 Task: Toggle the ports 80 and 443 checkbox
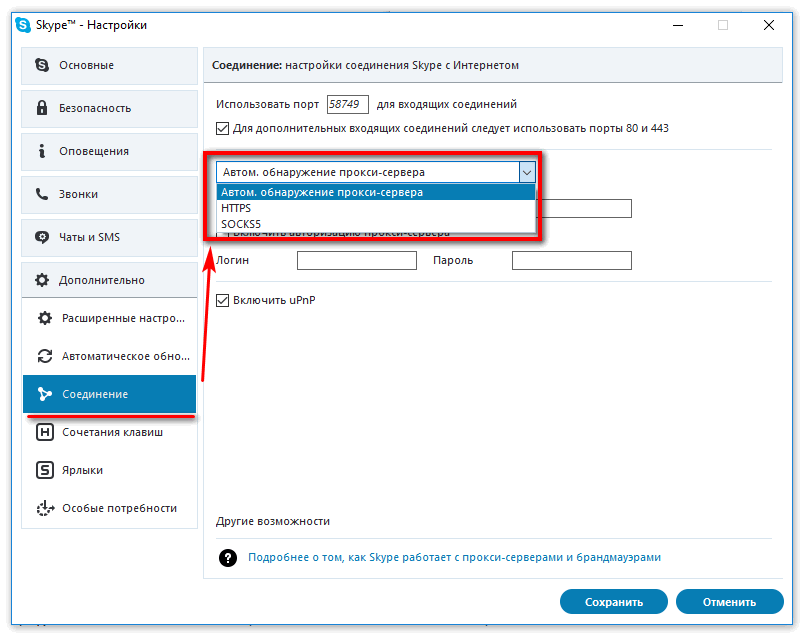(x=223, y=128)
